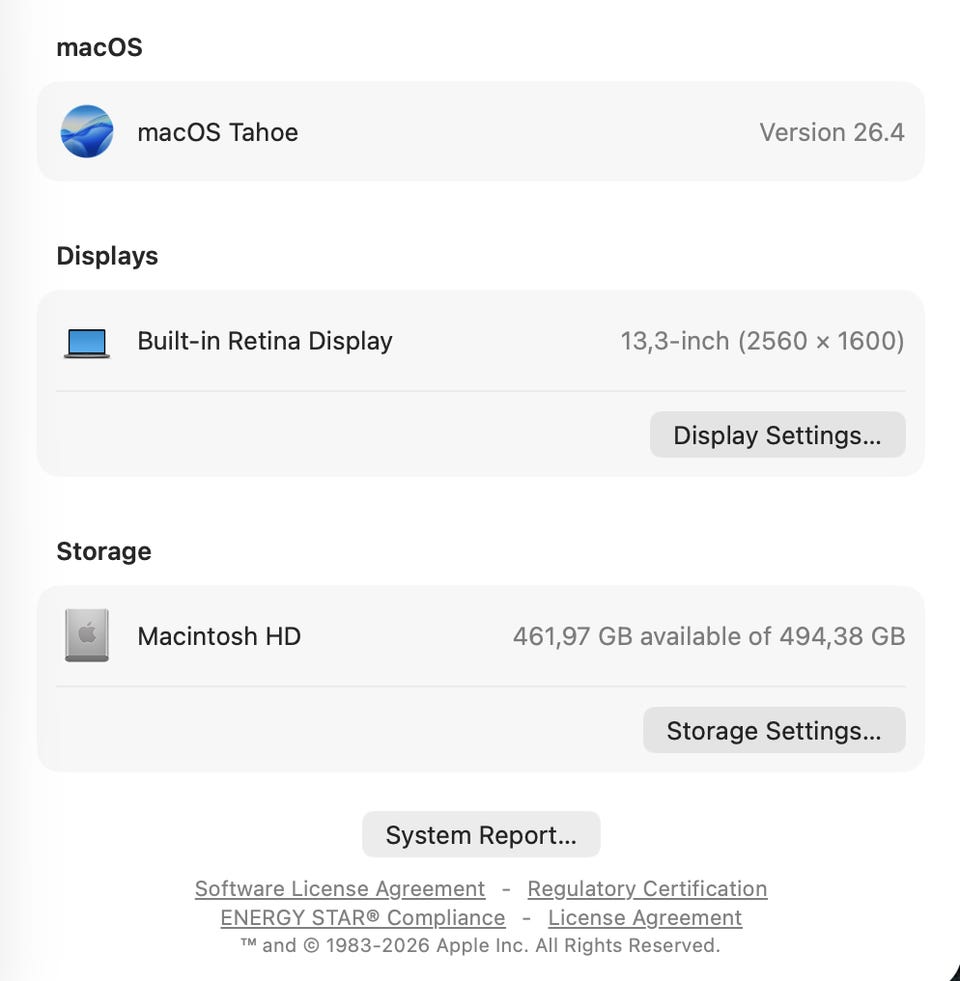Screen dimensions: 960x981
Task: Click the macOS Tahoe wallpaper icon
Action: [x=87, y=132]
